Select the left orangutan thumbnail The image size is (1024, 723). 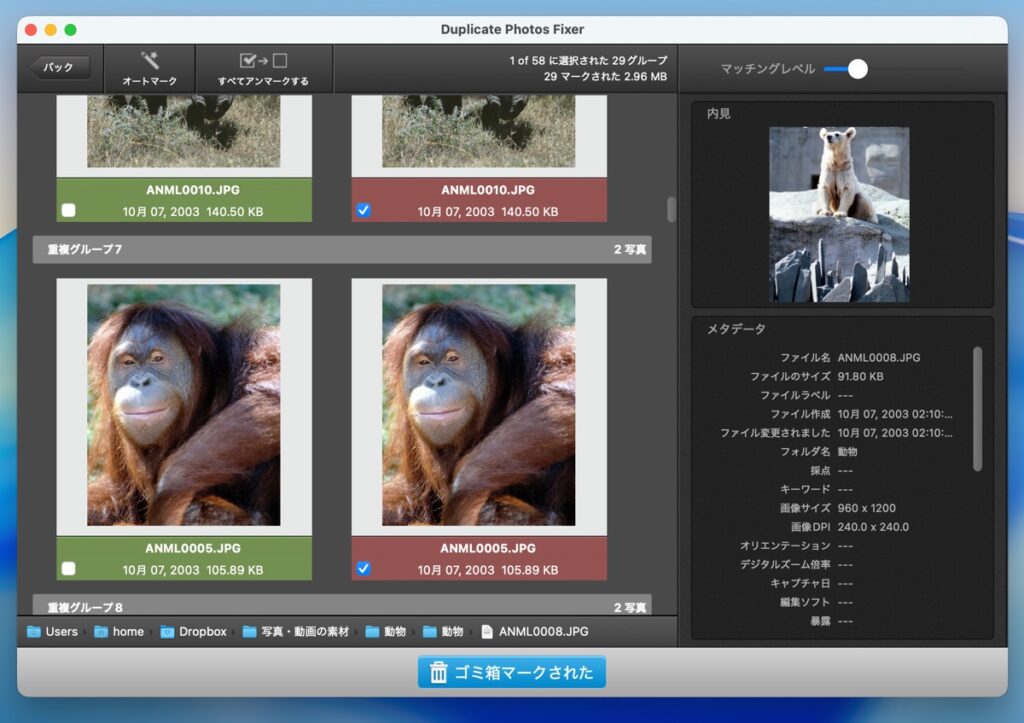point(184,405)
